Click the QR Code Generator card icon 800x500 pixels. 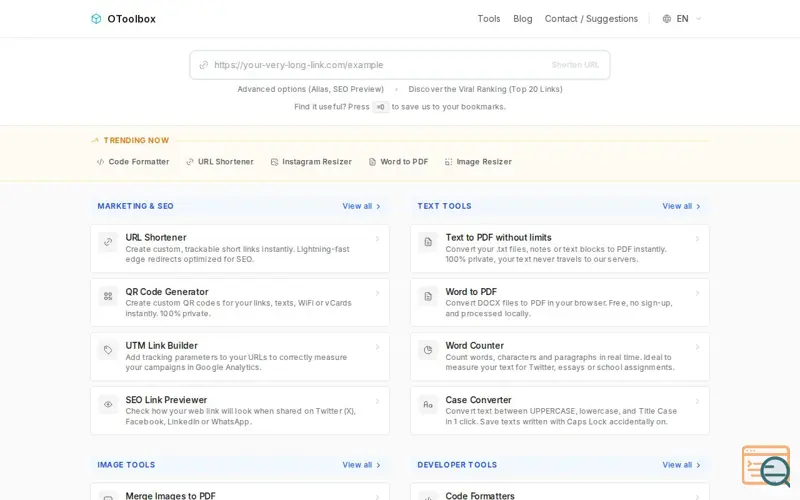108,296
